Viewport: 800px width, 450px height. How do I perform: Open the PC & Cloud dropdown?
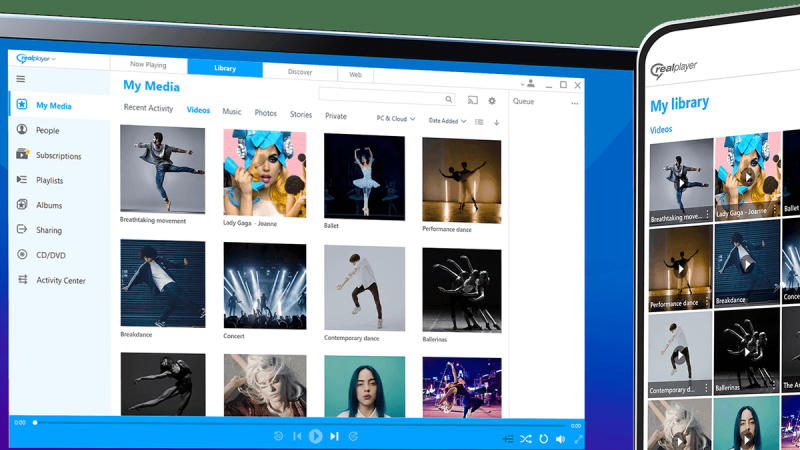396,118
